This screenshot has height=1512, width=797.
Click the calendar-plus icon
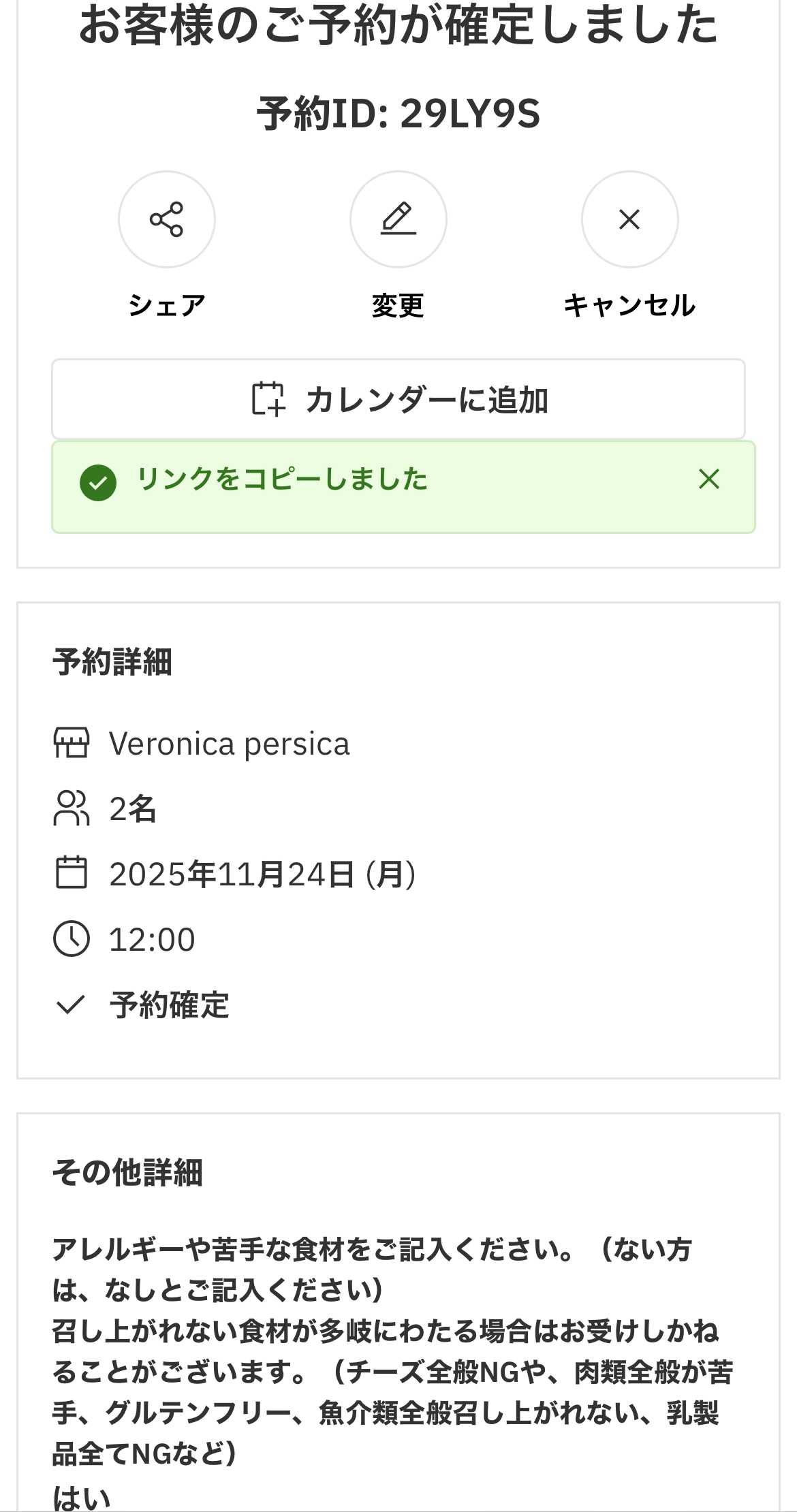click(x=268, y=399)
